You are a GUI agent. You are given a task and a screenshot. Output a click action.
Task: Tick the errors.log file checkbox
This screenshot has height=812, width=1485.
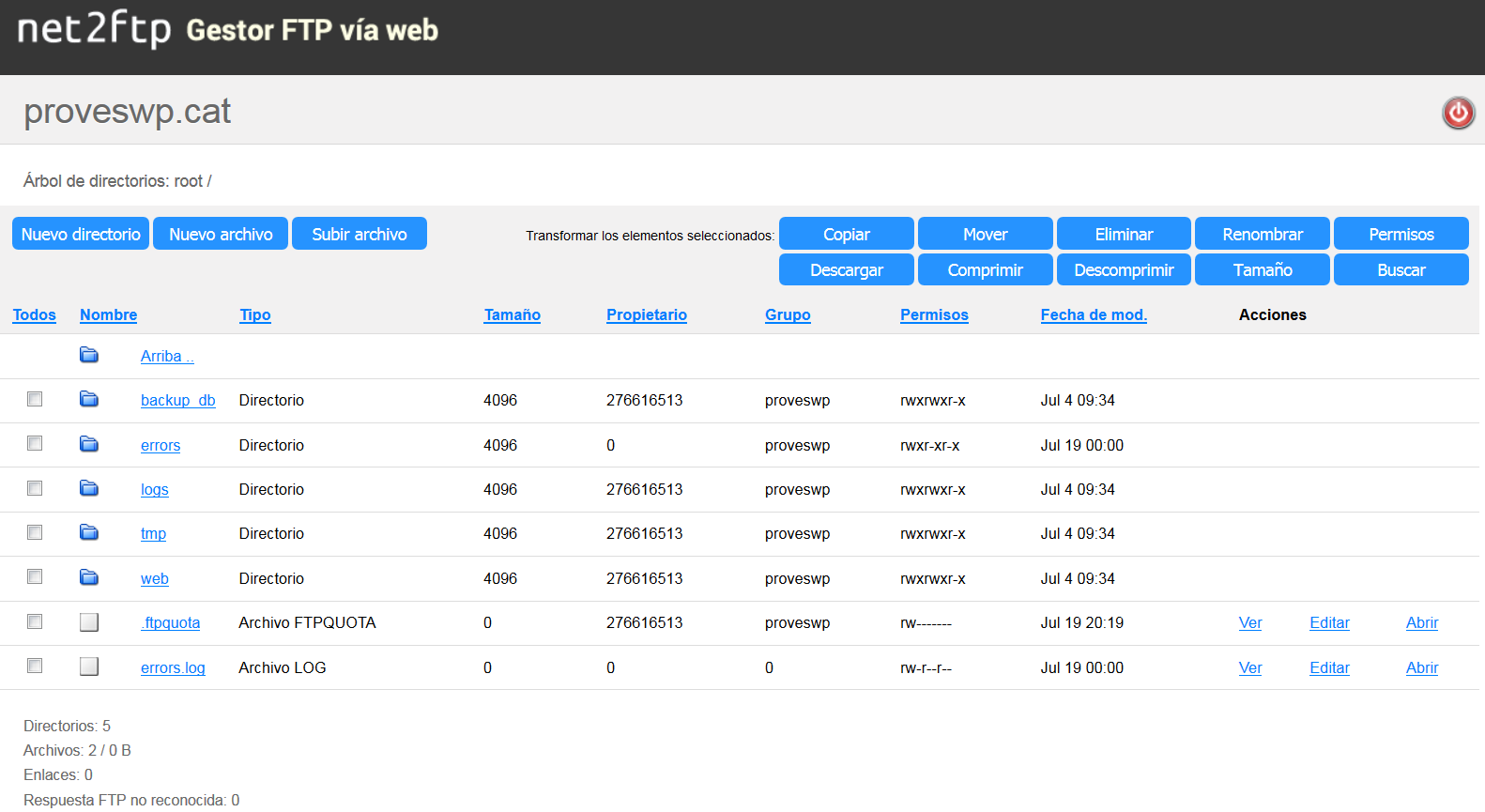[35, 666]
